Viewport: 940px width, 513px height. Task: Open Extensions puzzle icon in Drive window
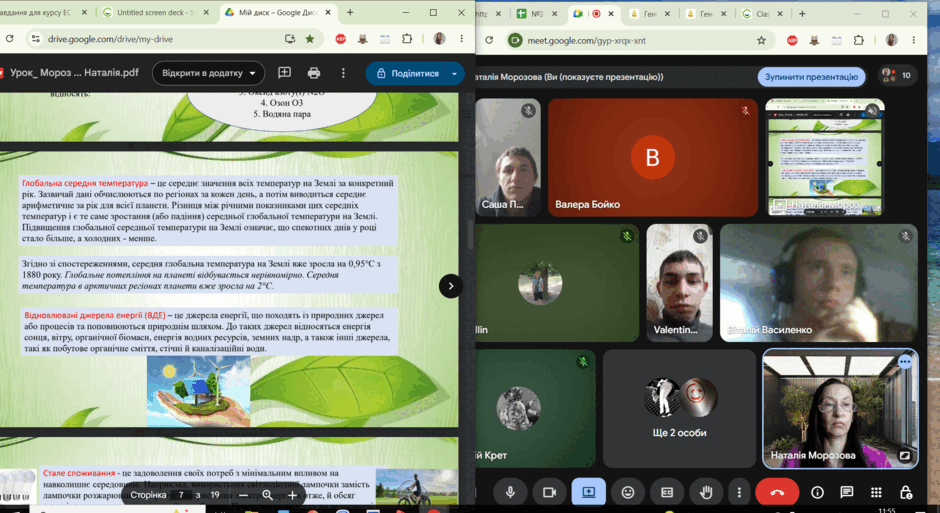pos(407,39)
